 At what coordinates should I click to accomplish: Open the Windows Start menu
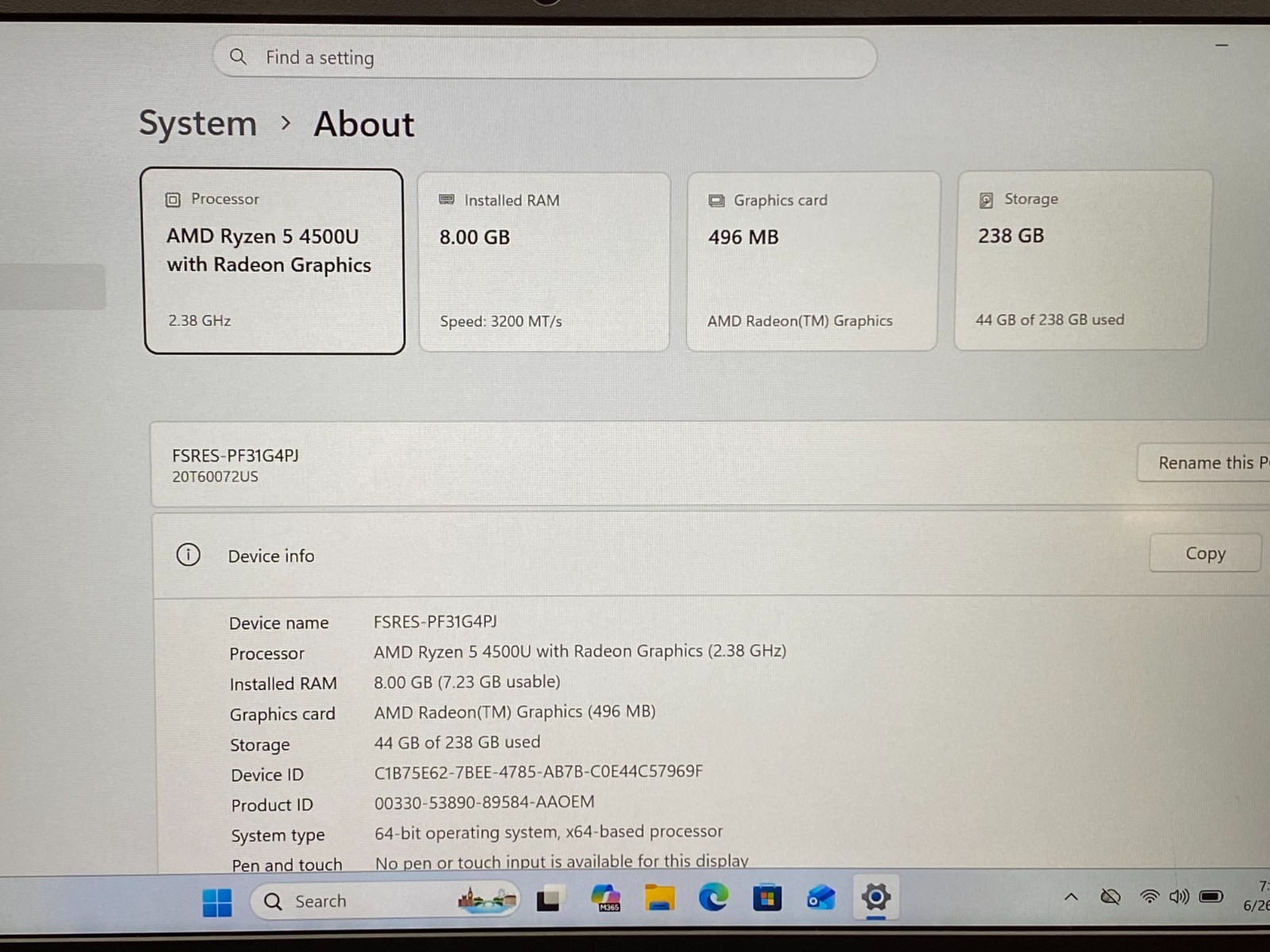point(217,902)
